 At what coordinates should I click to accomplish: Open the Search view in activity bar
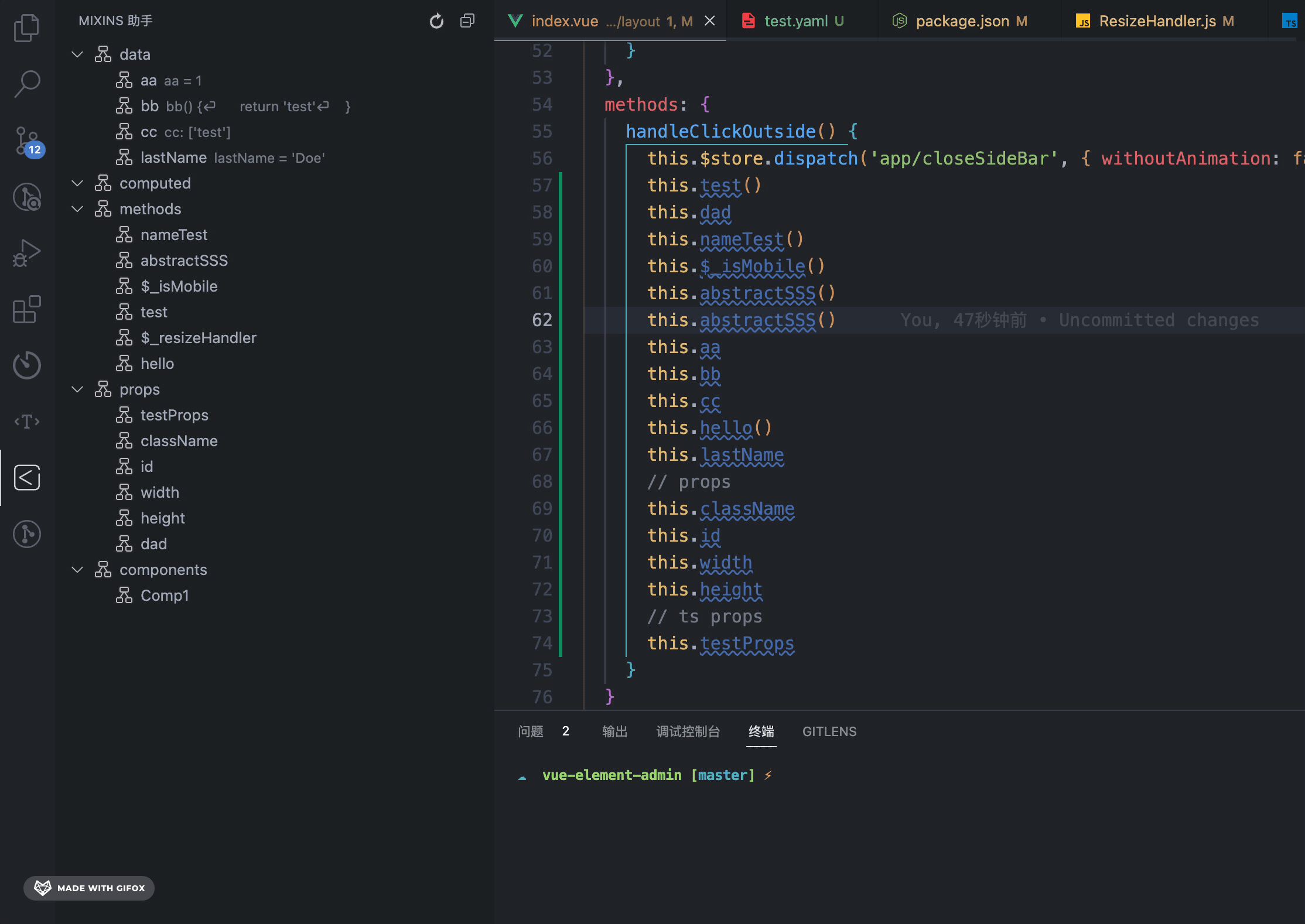[x=26, y=84]
